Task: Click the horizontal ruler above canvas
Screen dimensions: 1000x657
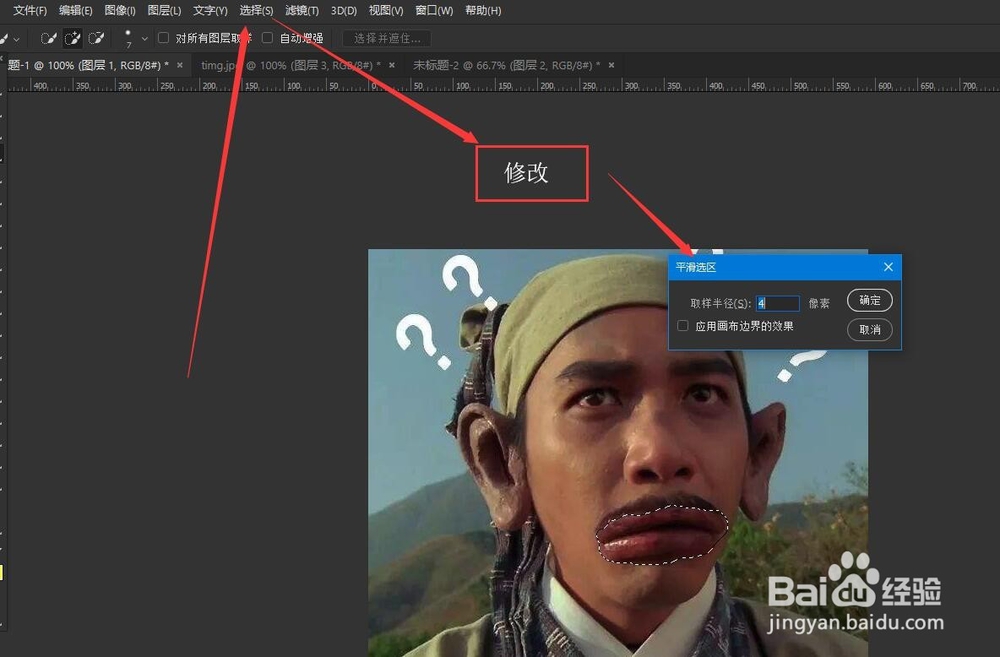Action: [x=503, y=85]
